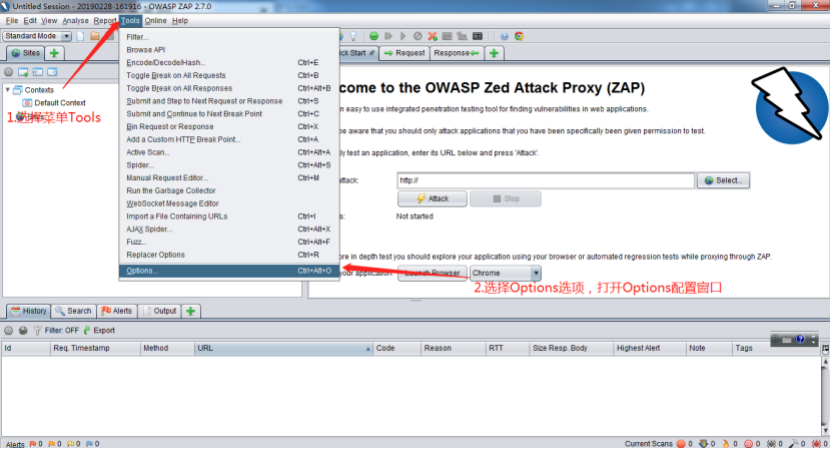Choose Encode/Decode/Hash... menu entry
The image size is (832, 450).
pos(229,63)
